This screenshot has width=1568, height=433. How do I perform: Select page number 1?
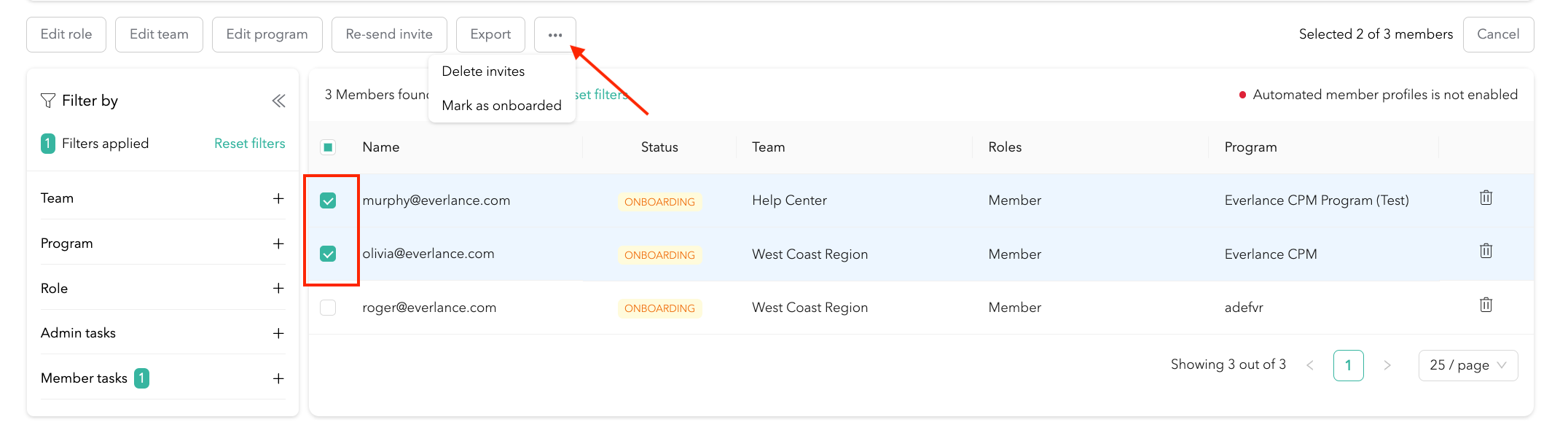[x=1348, y=365]
